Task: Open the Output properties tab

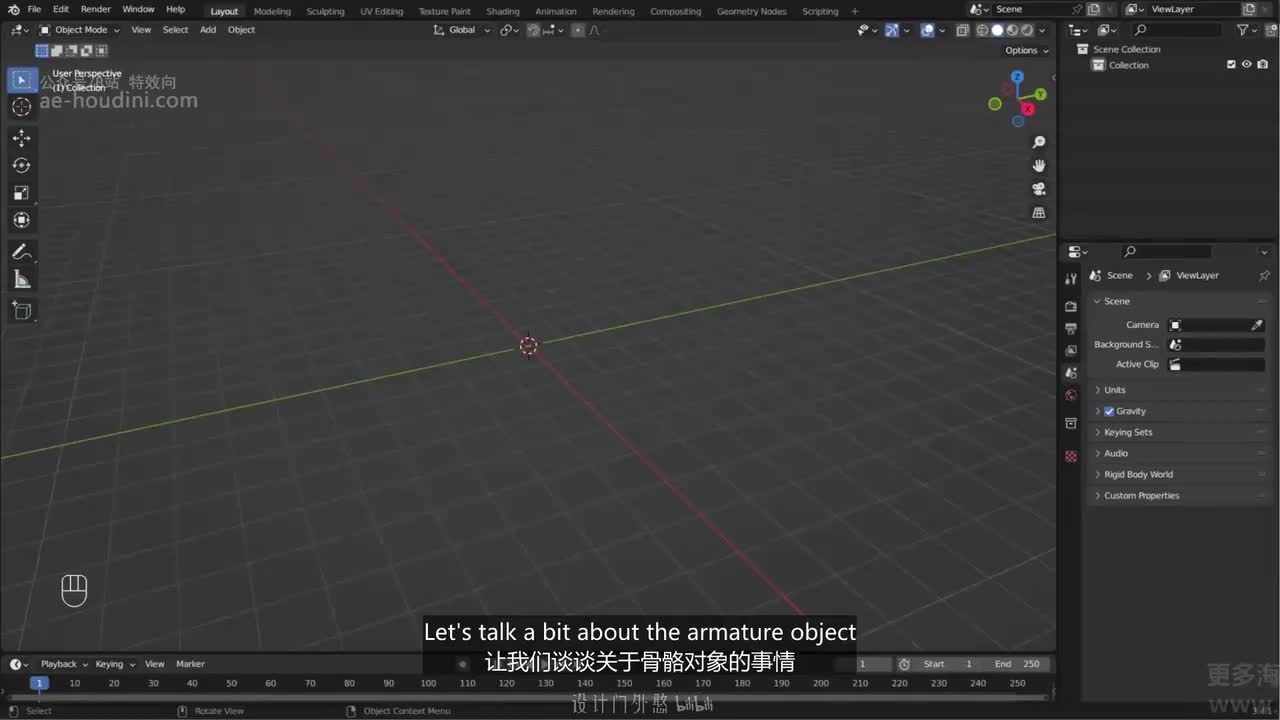Action: pos(1071,328)
